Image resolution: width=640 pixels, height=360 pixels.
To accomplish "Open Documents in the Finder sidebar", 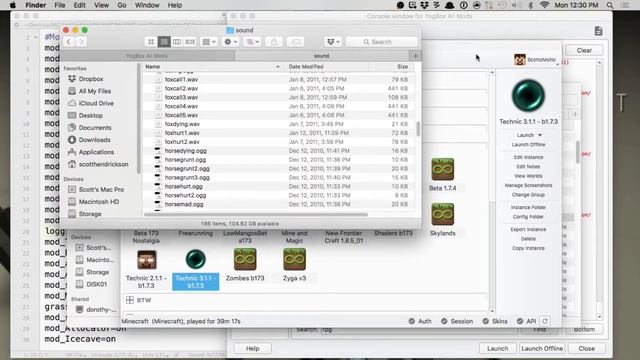I will click(95, 128).
